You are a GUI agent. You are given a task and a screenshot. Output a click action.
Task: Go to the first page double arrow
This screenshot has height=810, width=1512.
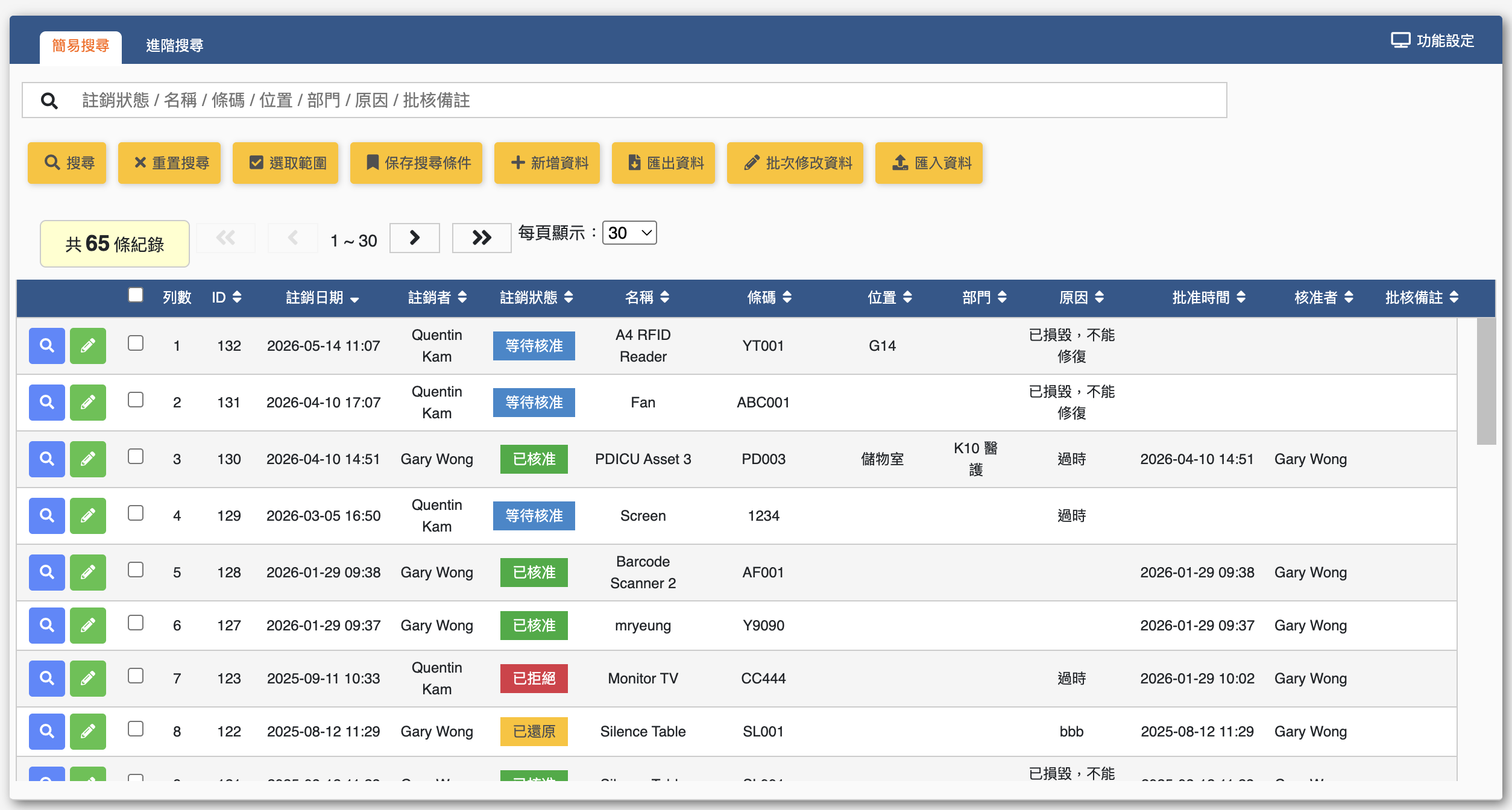pyautogui.click(x=226, y=238)
